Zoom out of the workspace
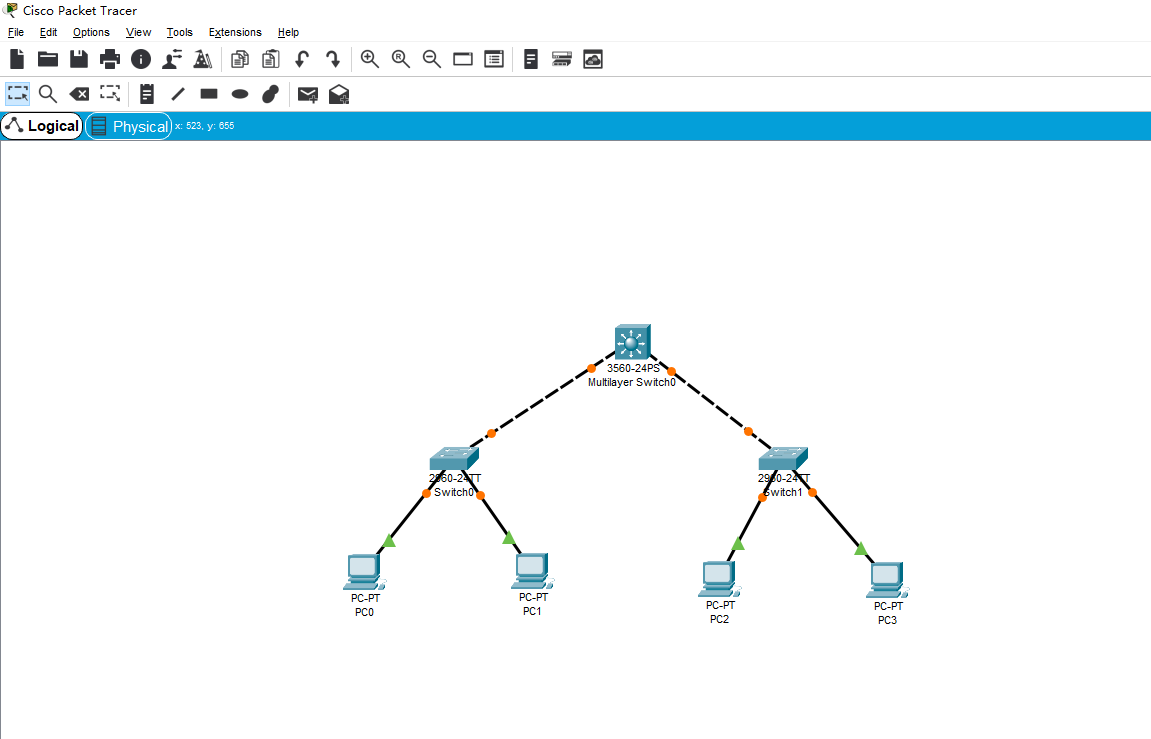This screenshot has width=1151, height=739. pos(432,59)
